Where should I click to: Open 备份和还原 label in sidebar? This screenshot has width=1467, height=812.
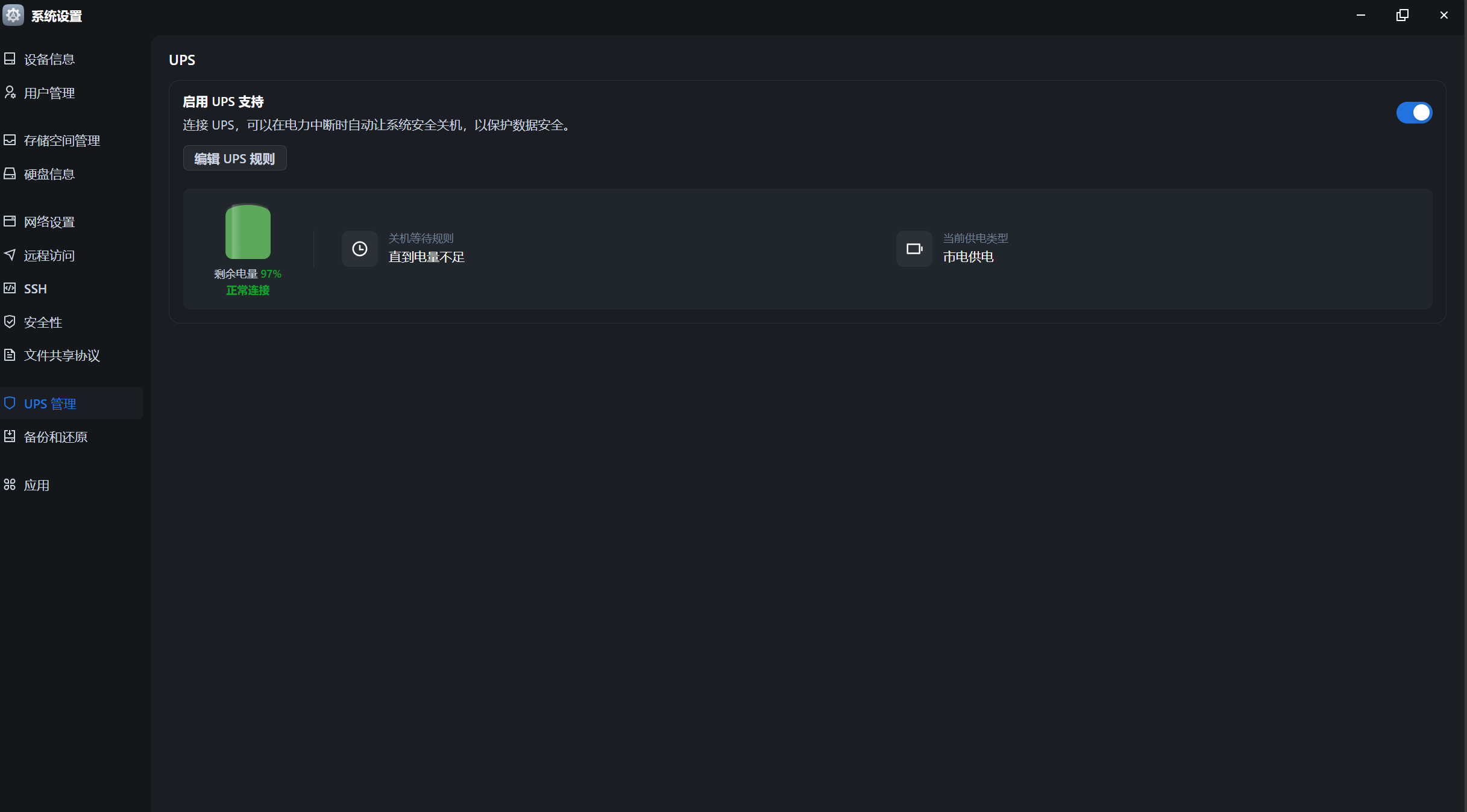[56, 437]
